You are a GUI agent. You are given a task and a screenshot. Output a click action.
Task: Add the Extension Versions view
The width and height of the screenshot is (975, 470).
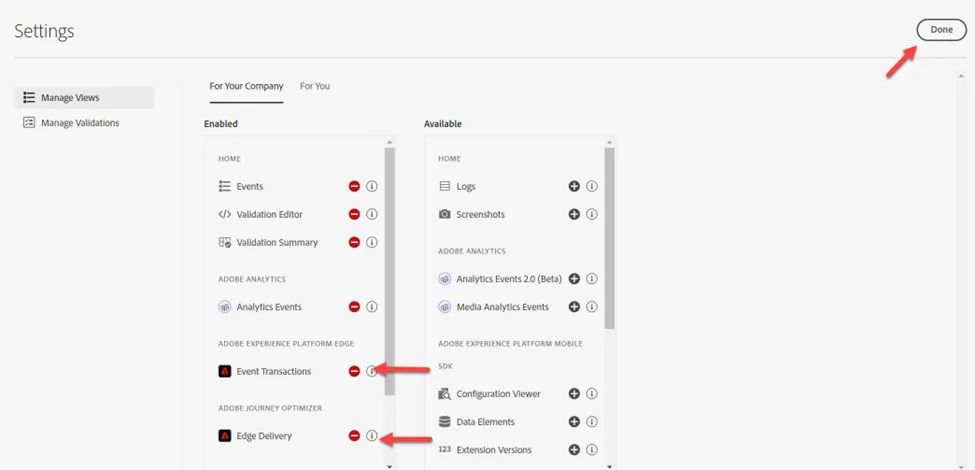[x=574, y=449]
